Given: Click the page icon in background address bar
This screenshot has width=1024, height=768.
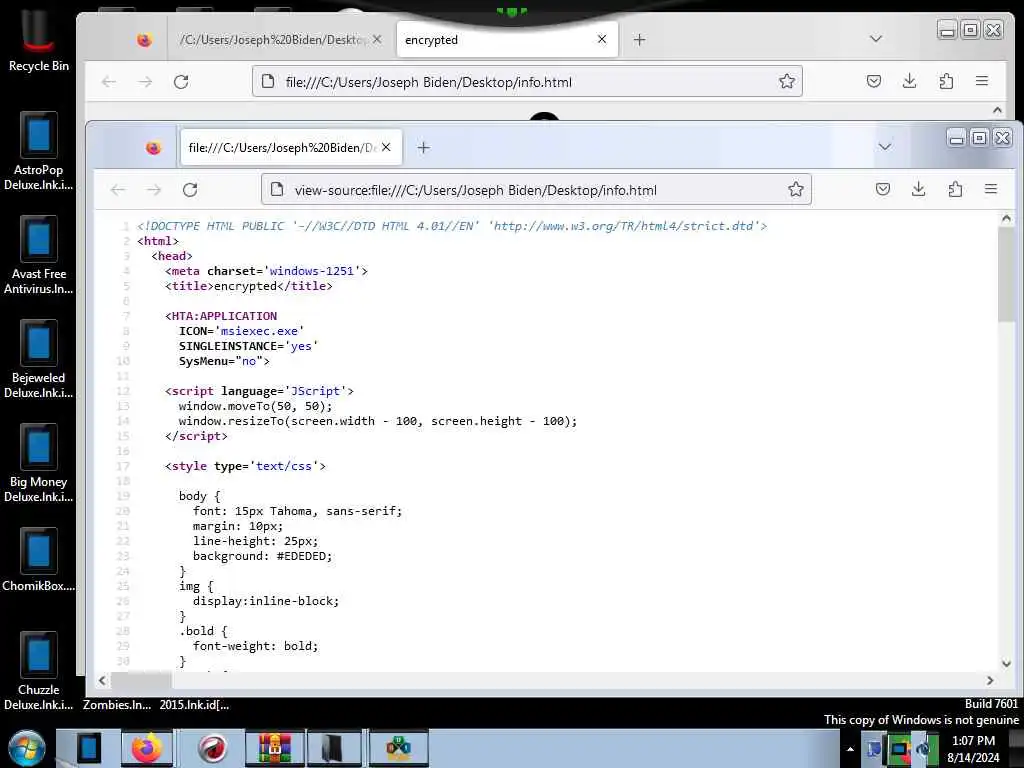Looking at the screenshot, I should coord(268,81).
